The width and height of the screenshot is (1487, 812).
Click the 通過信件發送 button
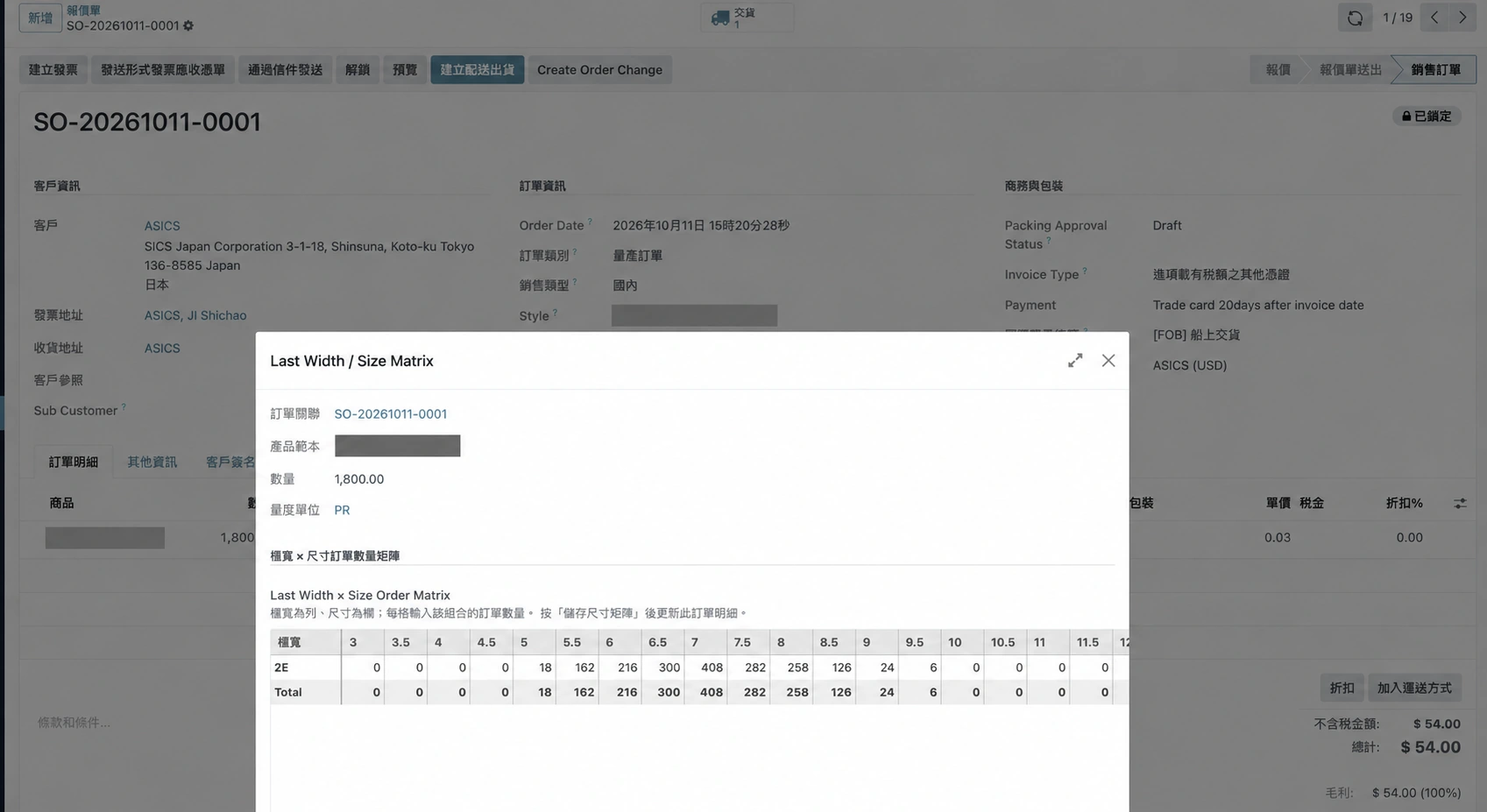pos(286,70)
